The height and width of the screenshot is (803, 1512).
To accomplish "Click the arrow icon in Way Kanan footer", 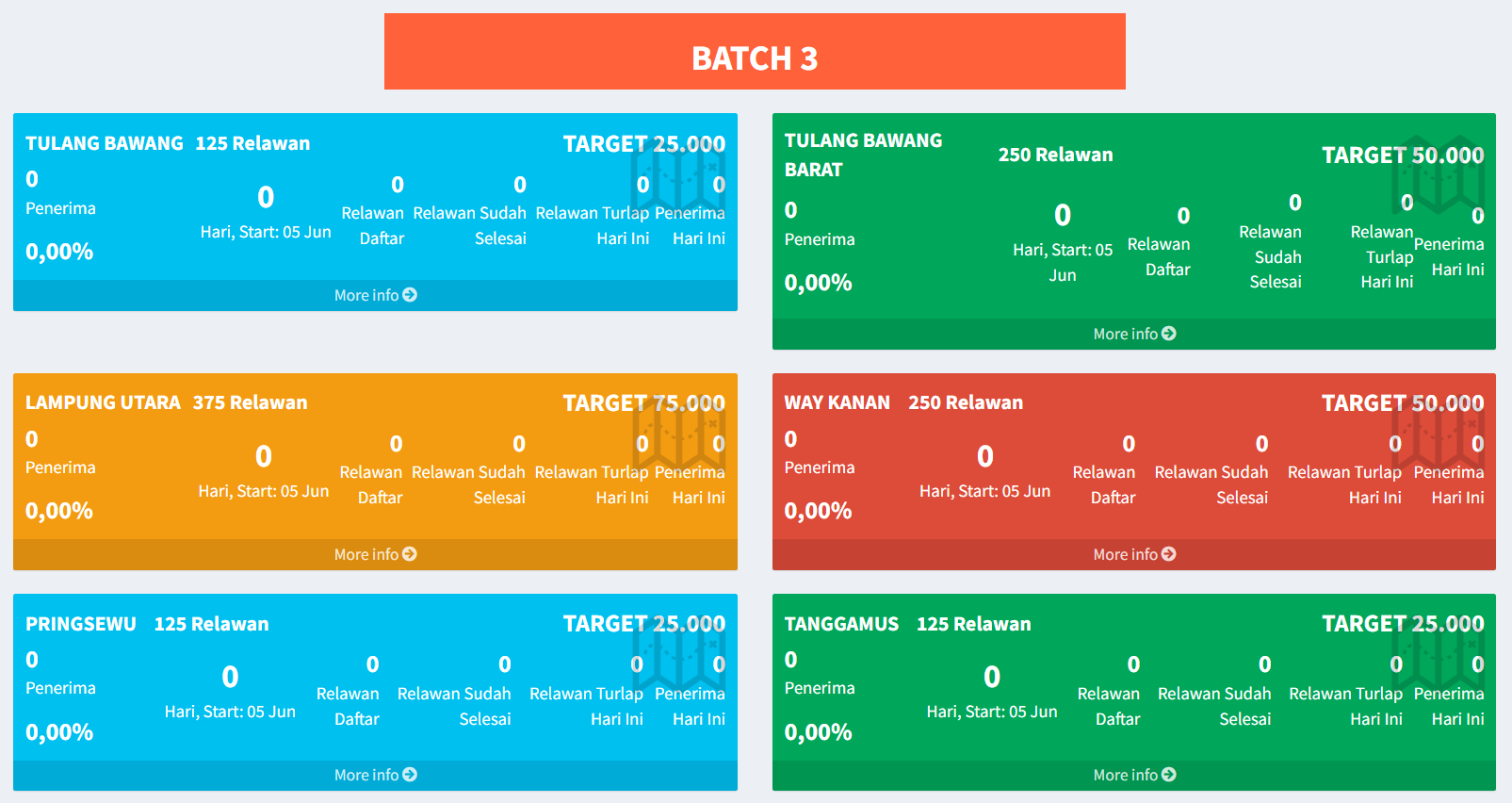I will coord(1169,554).
